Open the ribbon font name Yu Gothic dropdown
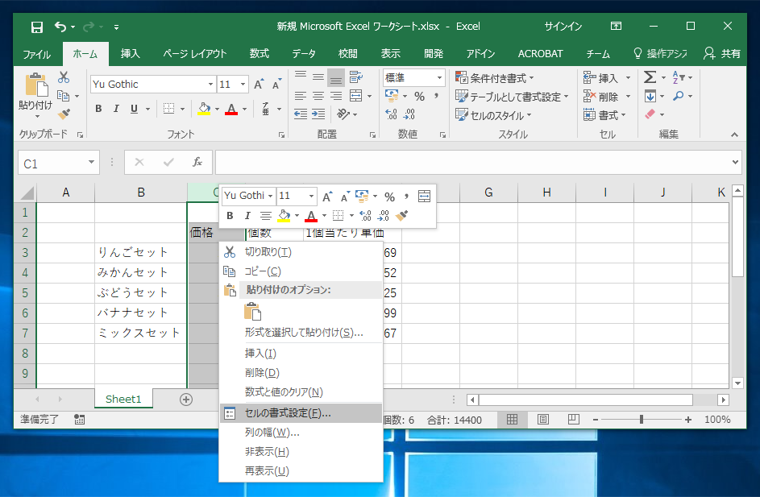Screen dimensions: 760x497 [210, 84]
